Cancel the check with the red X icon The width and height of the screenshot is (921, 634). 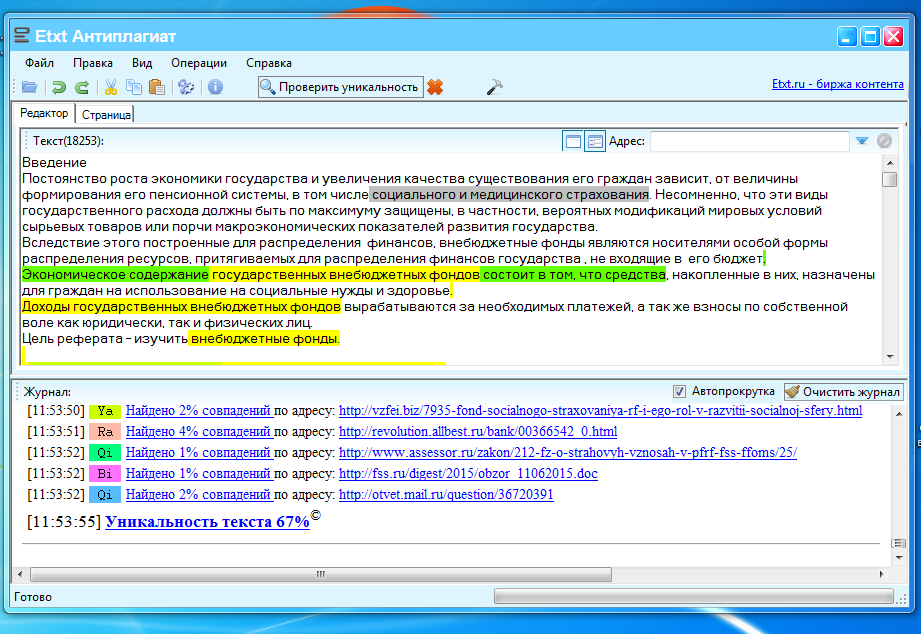435,88
